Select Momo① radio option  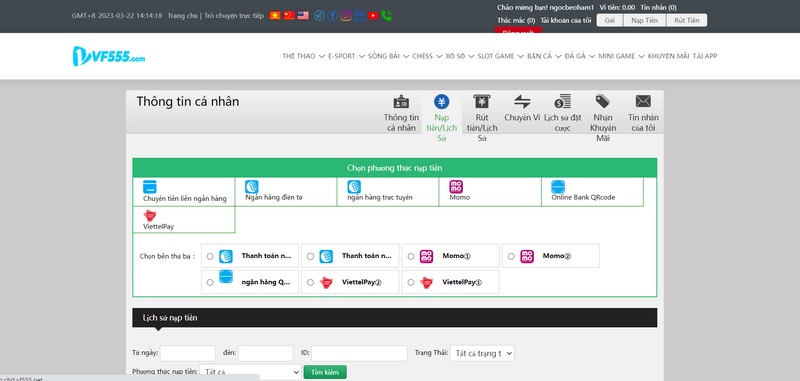[x=411, y=257]
